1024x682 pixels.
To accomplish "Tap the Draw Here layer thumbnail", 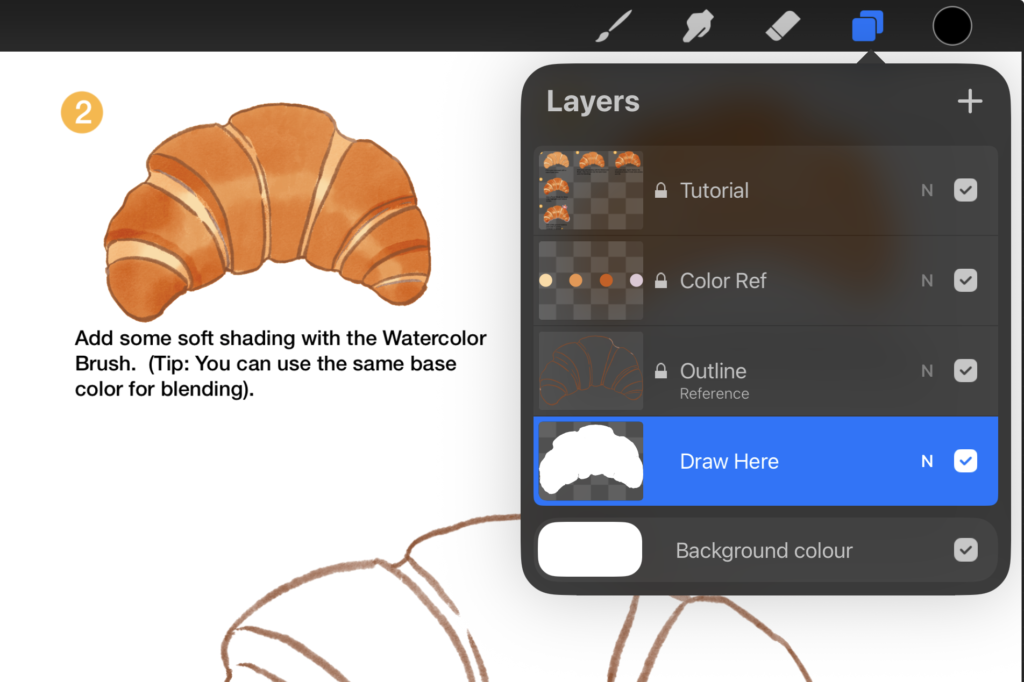I will pos(591,461).
